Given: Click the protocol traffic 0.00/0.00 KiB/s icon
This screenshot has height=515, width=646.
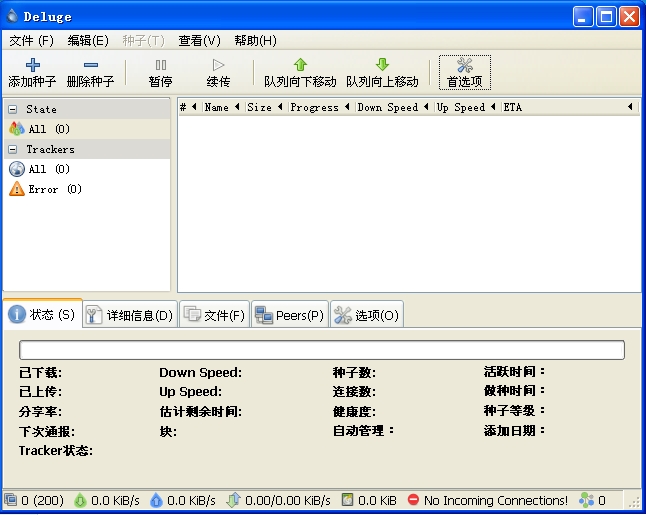Looking at the screenshot, I should [x=233, y=500].
